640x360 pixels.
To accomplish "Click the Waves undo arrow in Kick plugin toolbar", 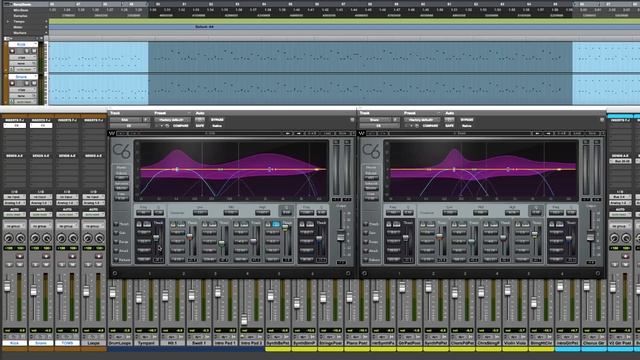I will [x=121, y=133].
